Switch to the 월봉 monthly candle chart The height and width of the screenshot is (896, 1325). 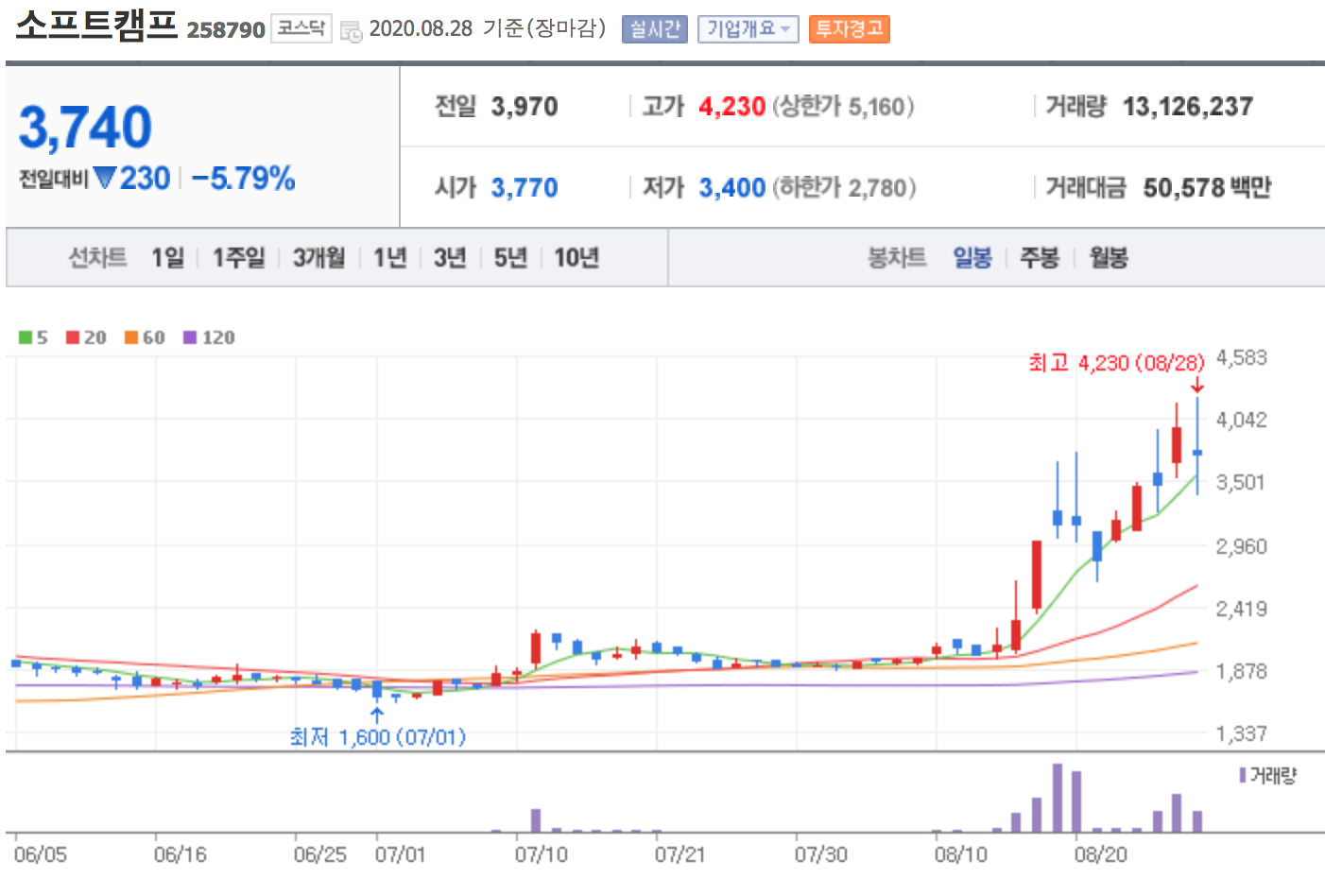click(x=1109, y=257)
